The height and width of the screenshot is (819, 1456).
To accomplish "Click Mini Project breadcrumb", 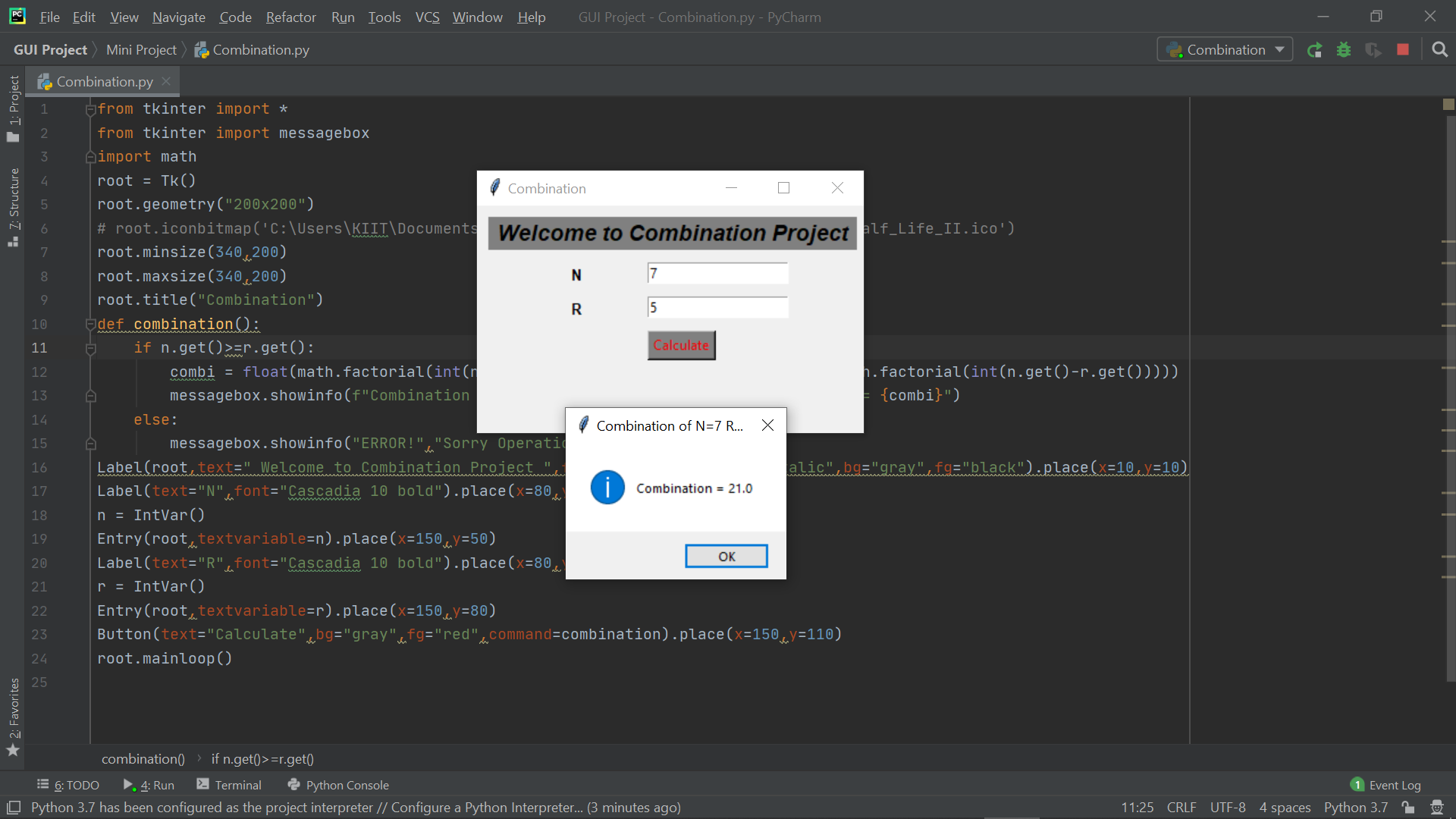I will point(141,50).
